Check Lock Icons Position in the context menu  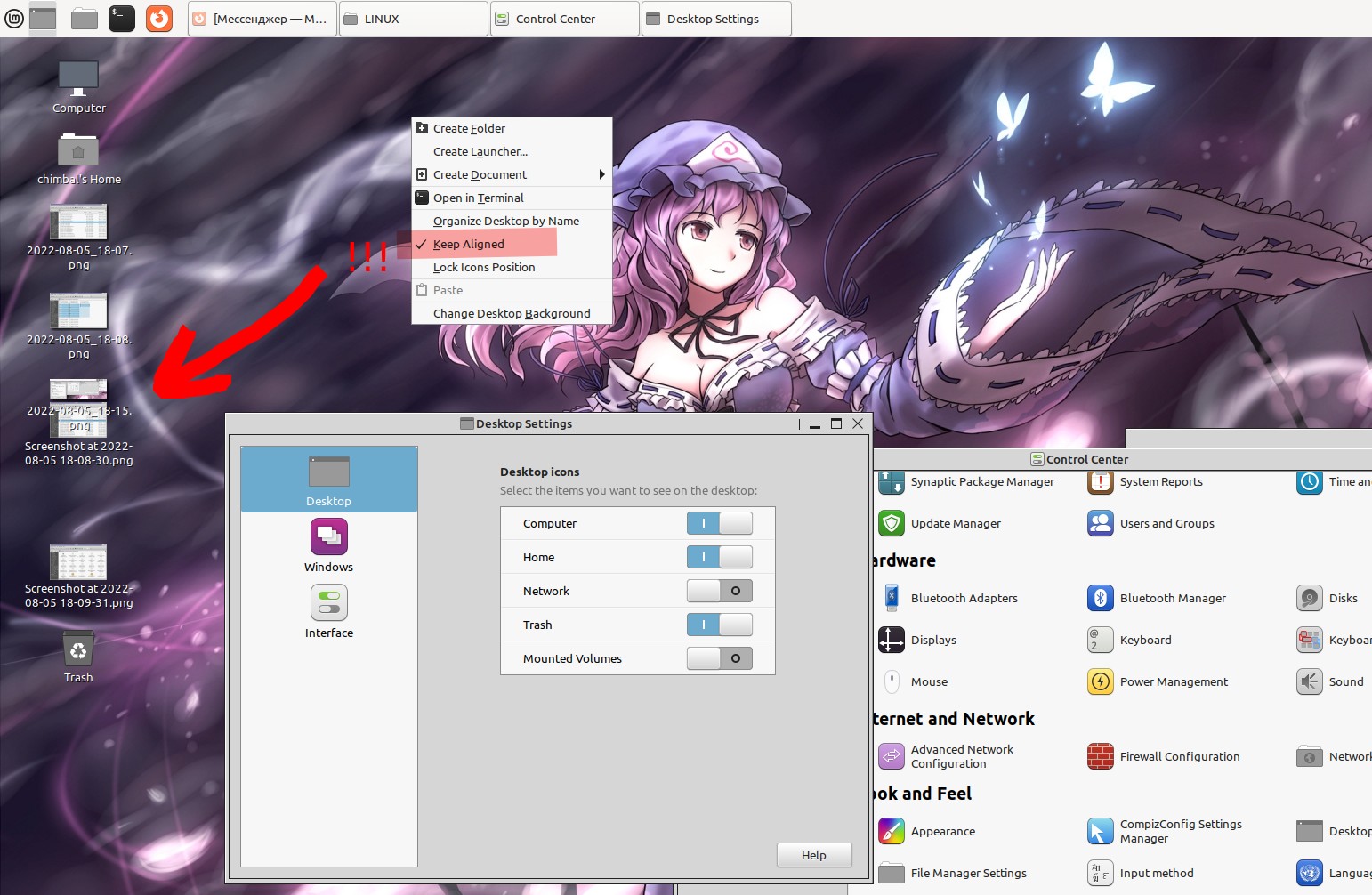tap(512, 267)
